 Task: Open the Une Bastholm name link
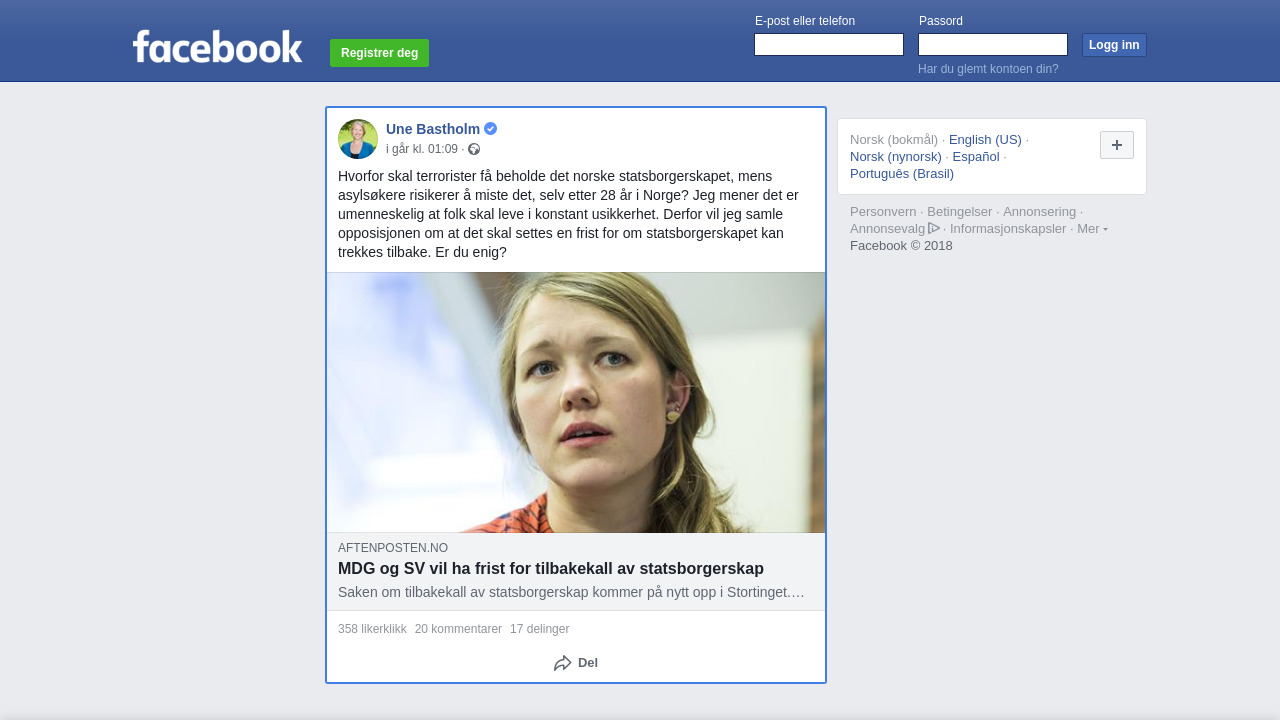click(x=433, y=129)
